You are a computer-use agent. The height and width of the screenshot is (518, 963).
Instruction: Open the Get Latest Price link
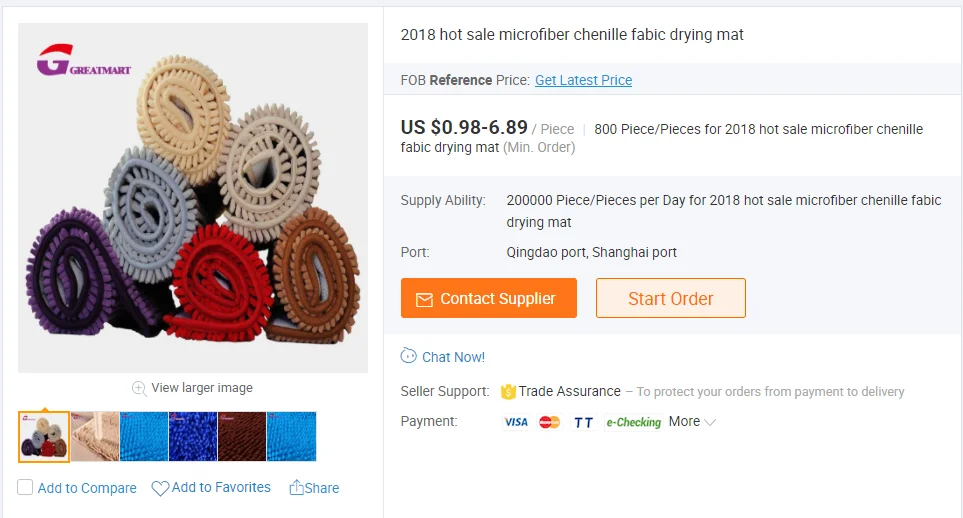tap(583, 80)
